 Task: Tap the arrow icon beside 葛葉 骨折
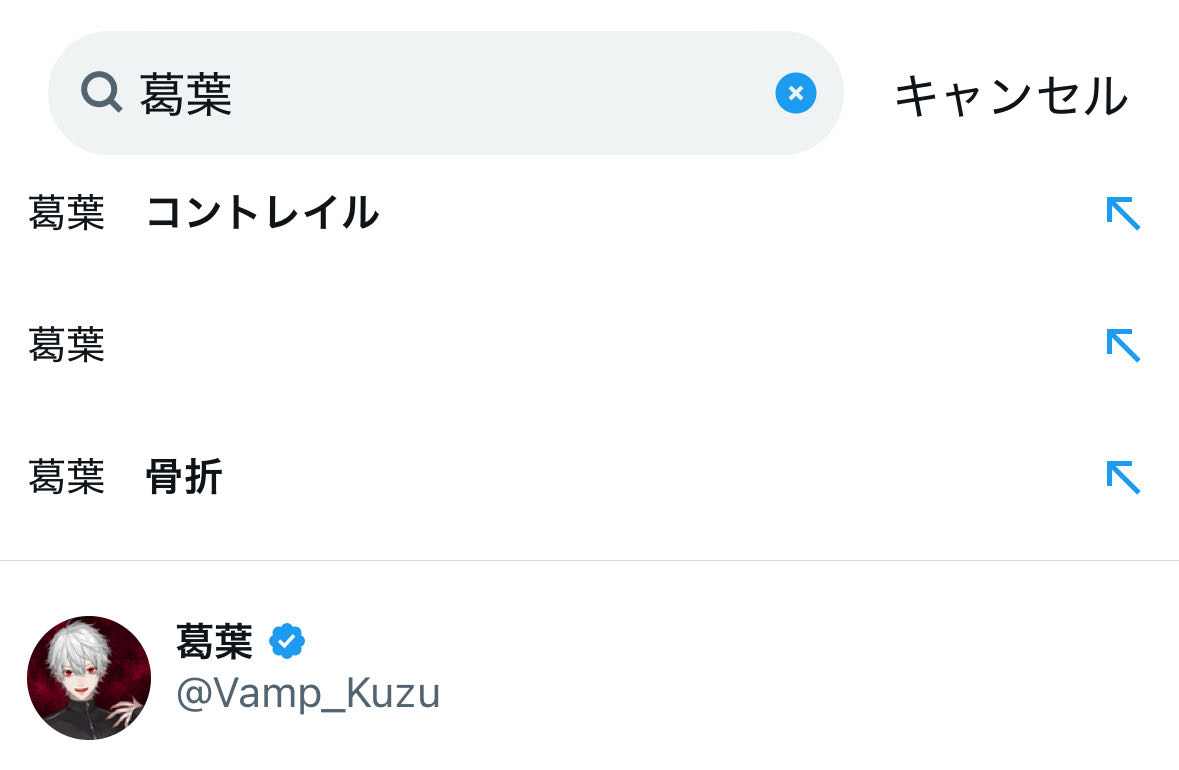coord(1122,478)
